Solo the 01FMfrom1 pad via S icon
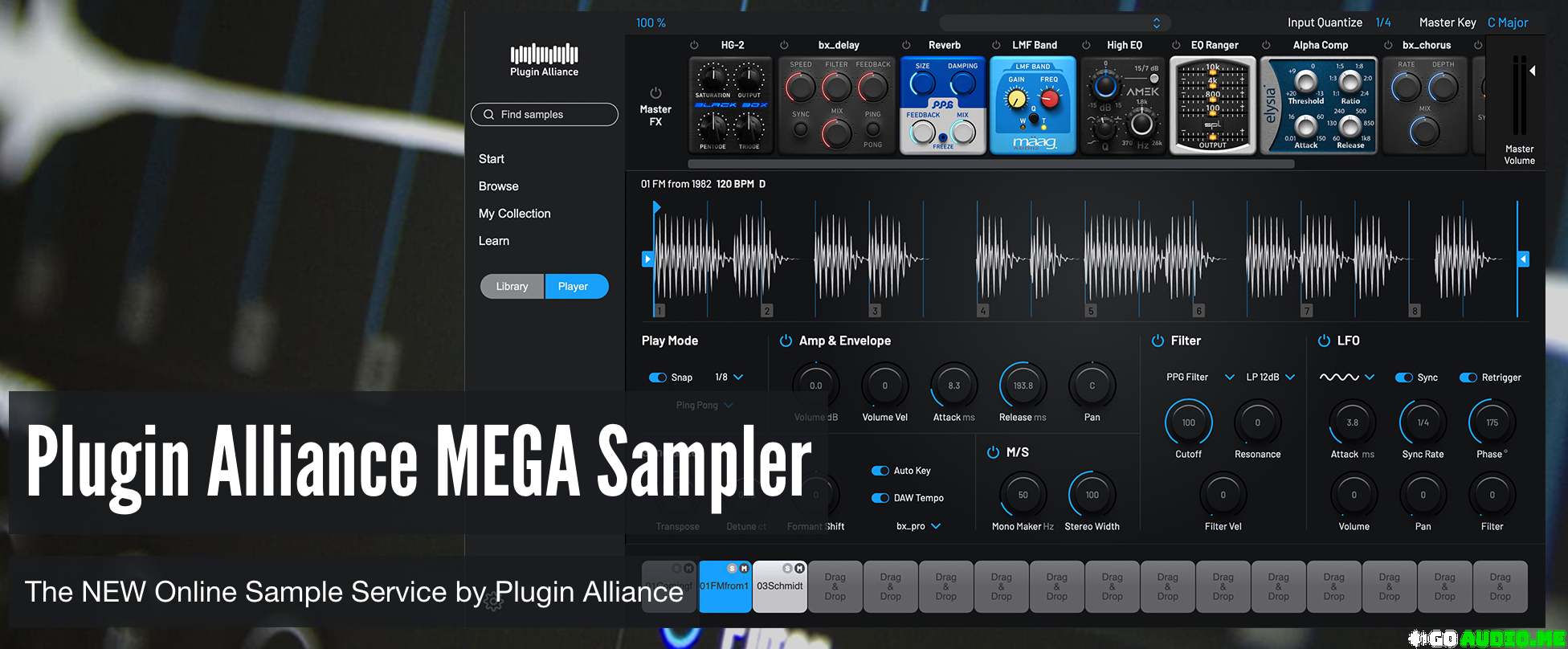The image size is (1568, 649). (x=732, y=568)
